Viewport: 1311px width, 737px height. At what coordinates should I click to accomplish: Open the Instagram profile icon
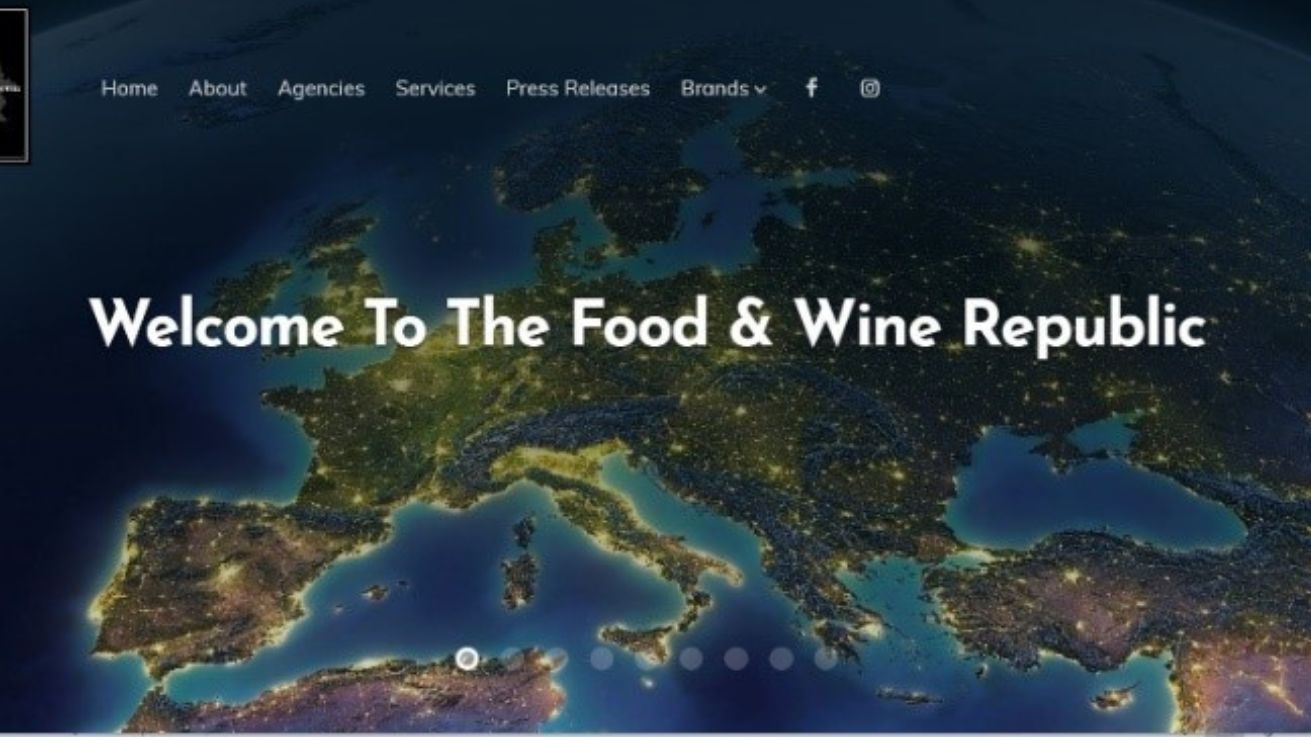click(x=870, y=88)
